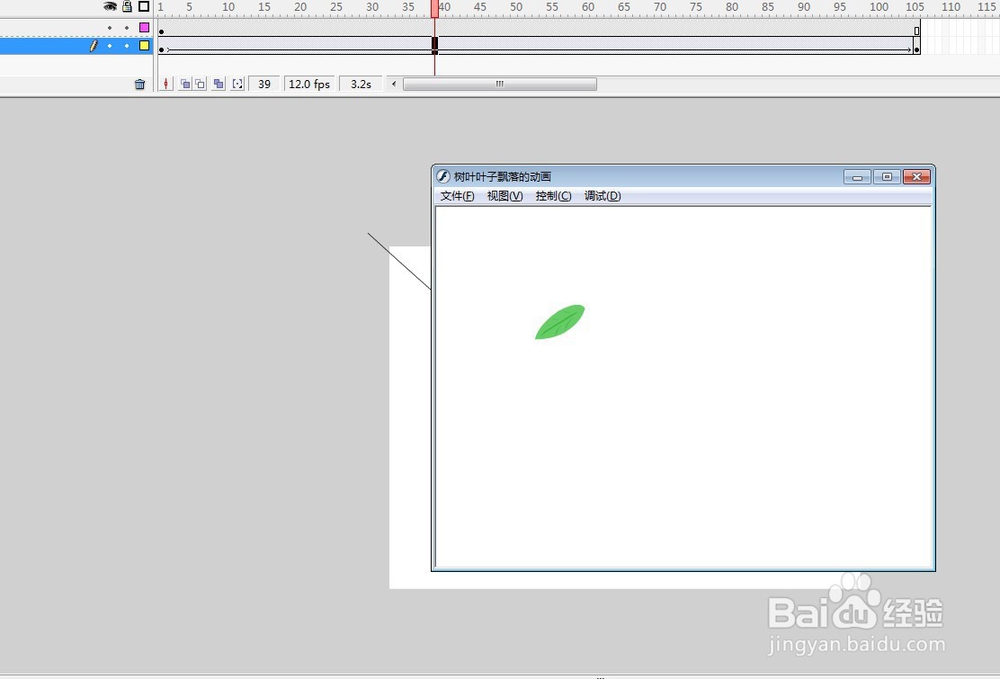Click the timeline scrollbar left arrow

tap(394, 84)
